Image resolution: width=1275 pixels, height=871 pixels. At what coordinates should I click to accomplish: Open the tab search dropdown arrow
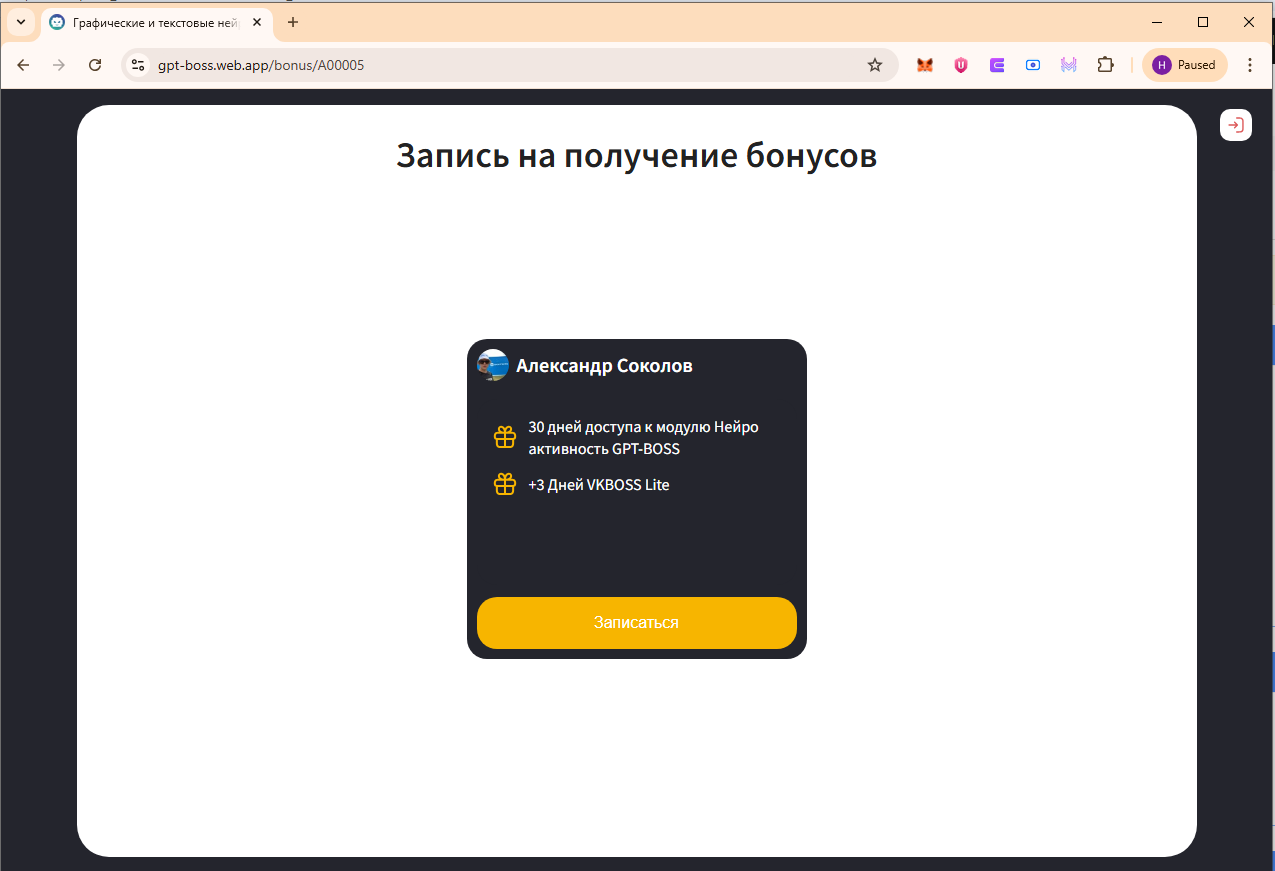click(x=21, y=22)
